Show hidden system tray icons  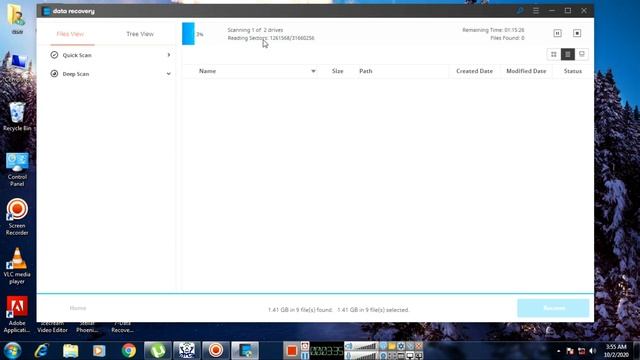click(558, 351)
